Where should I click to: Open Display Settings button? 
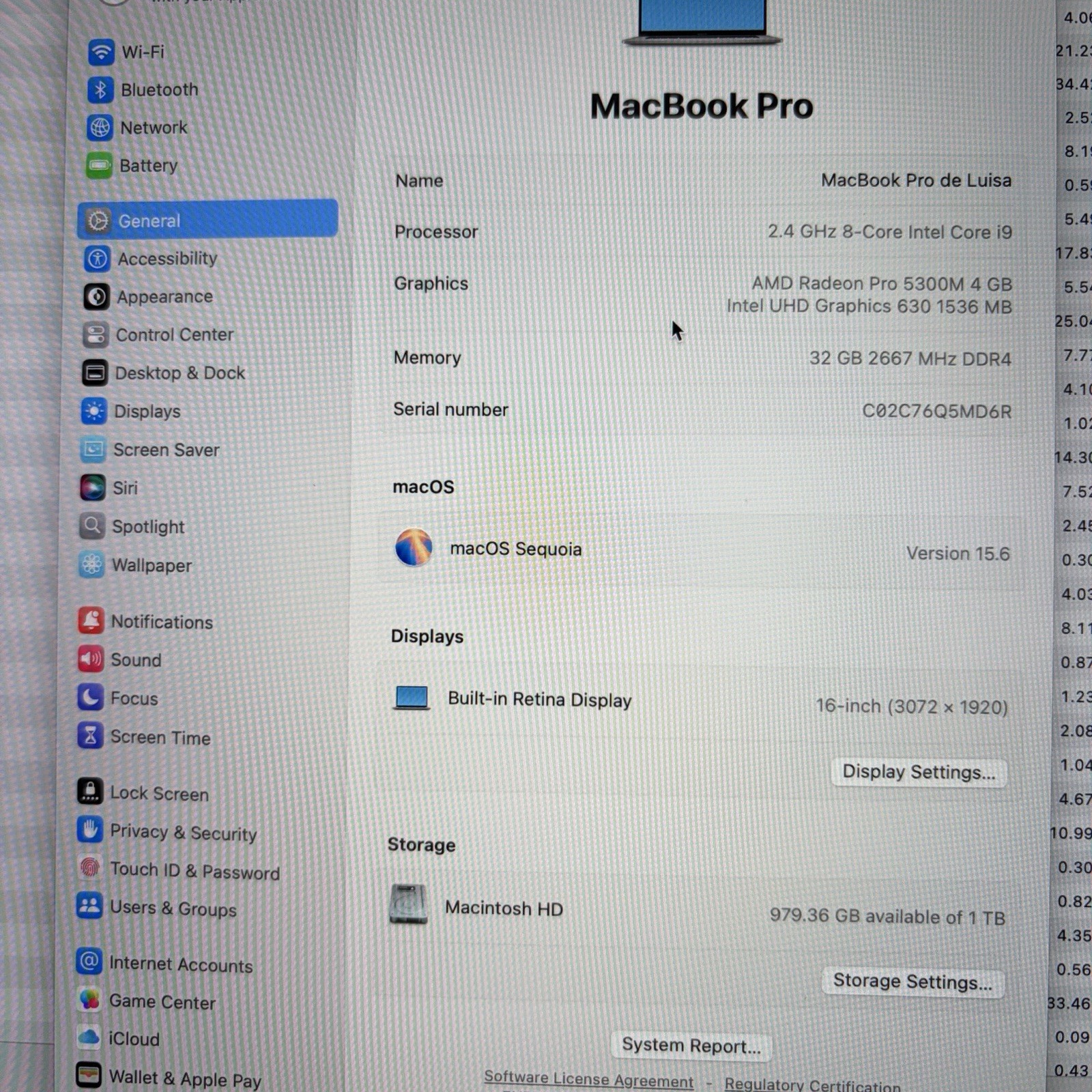click(919, 773)
